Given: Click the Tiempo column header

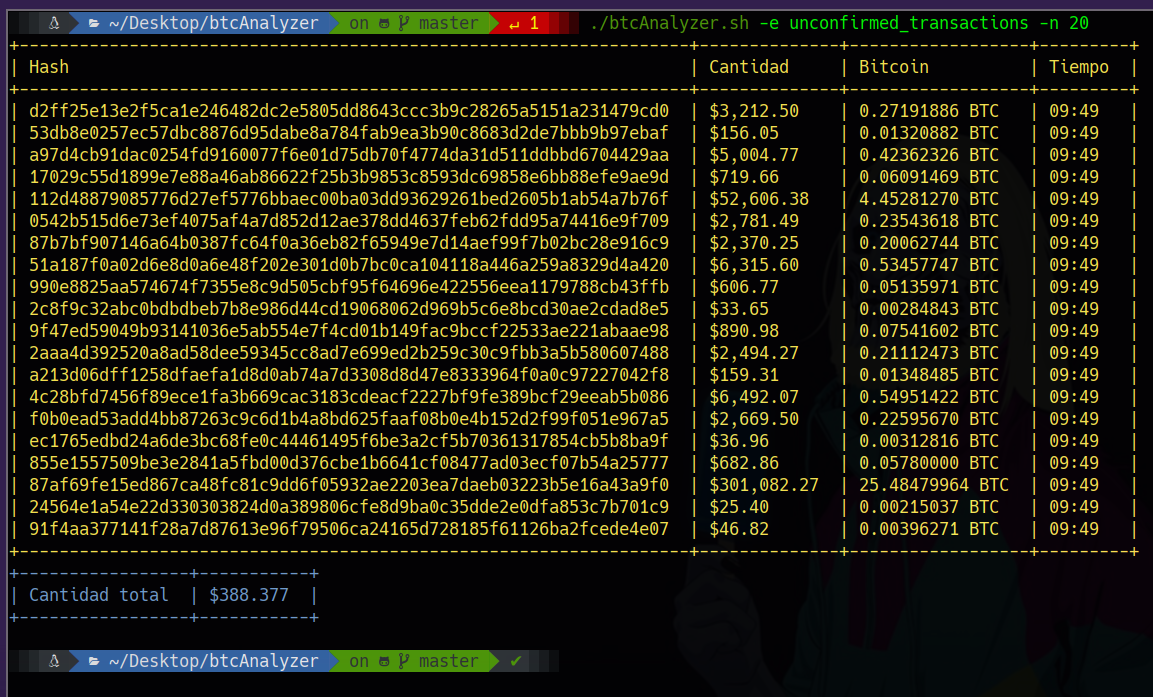Looking at the screenshot, I should [1079, 67].
